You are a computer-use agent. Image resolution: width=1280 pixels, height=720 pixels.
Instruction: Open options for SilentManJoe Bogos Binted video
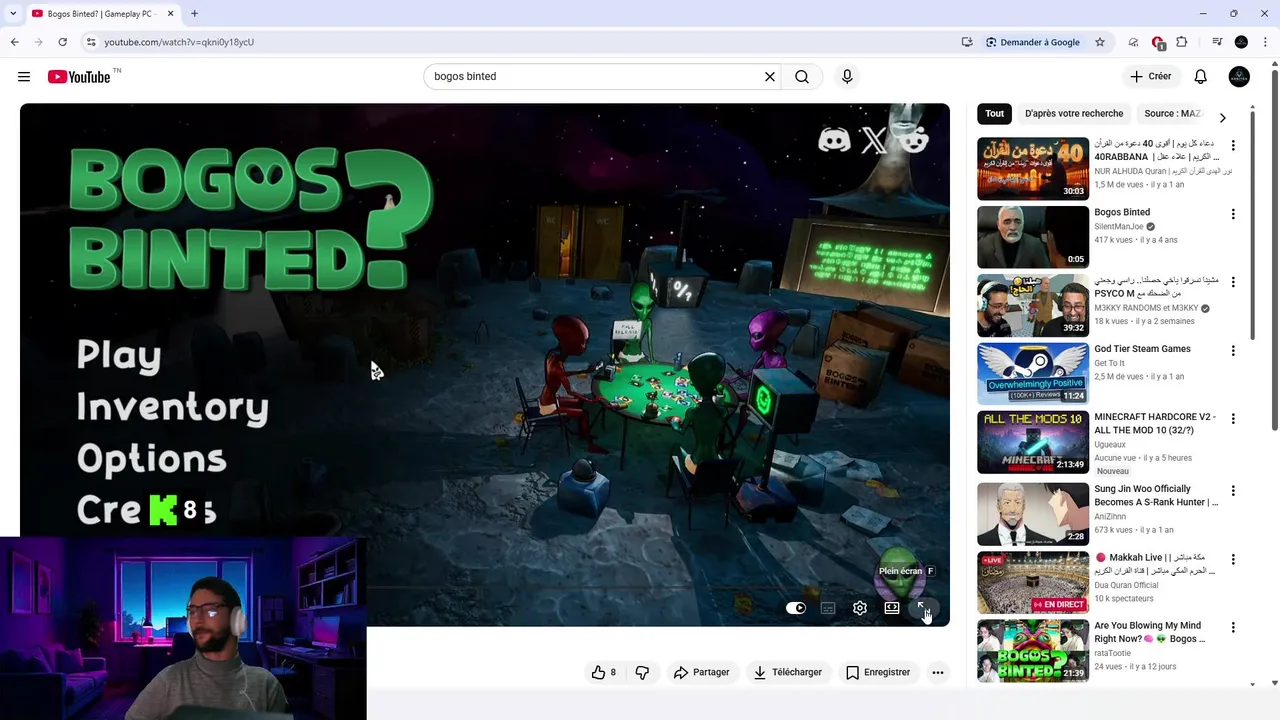click(x=1233, y=214)
